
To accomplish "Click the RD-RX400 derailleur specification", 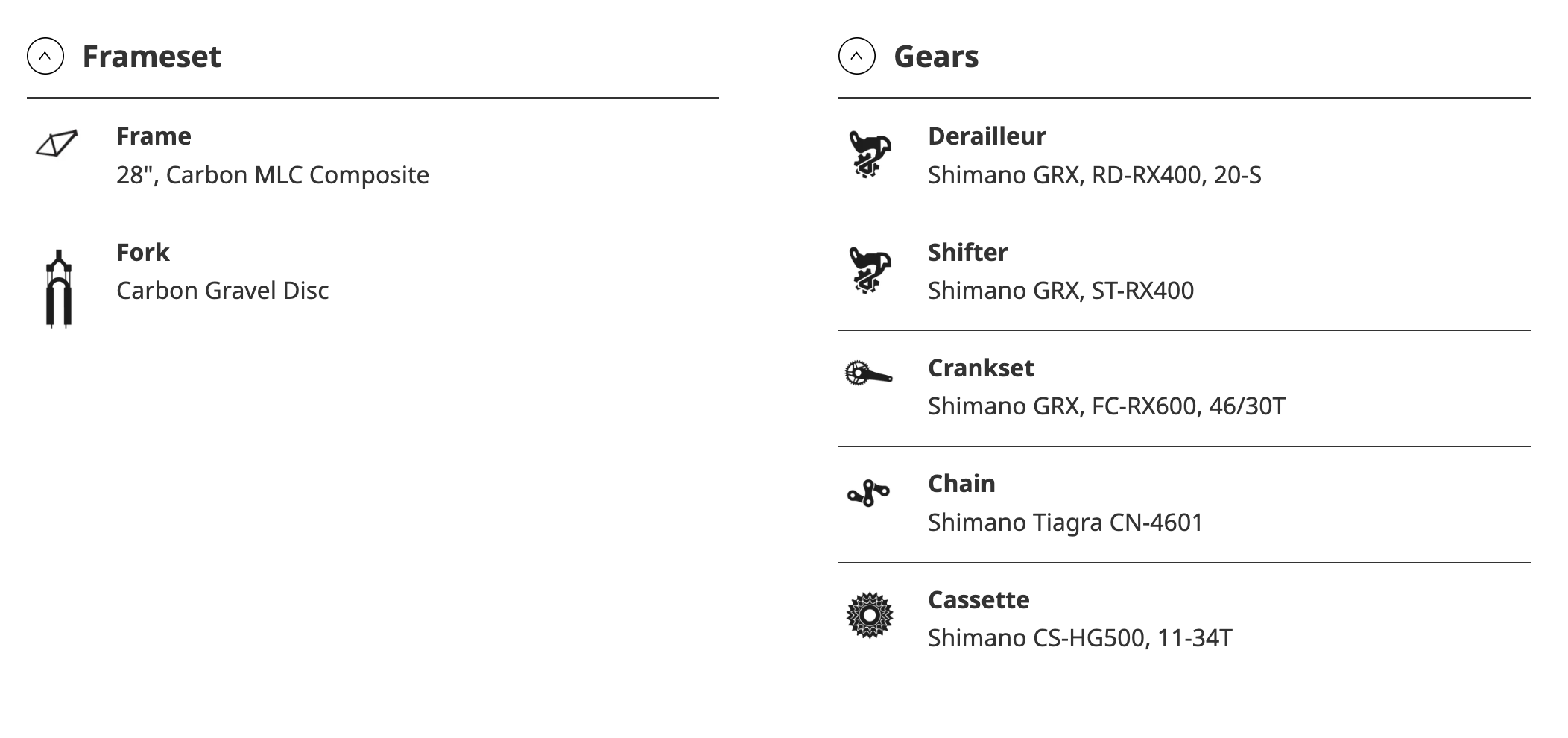I will coord(1094,175).
